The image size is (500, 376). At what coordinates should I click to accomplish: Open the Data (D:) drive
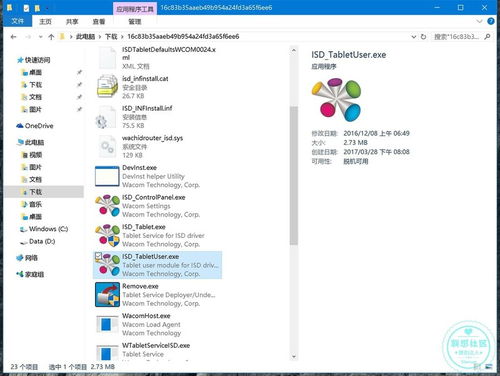click(42, 241)
